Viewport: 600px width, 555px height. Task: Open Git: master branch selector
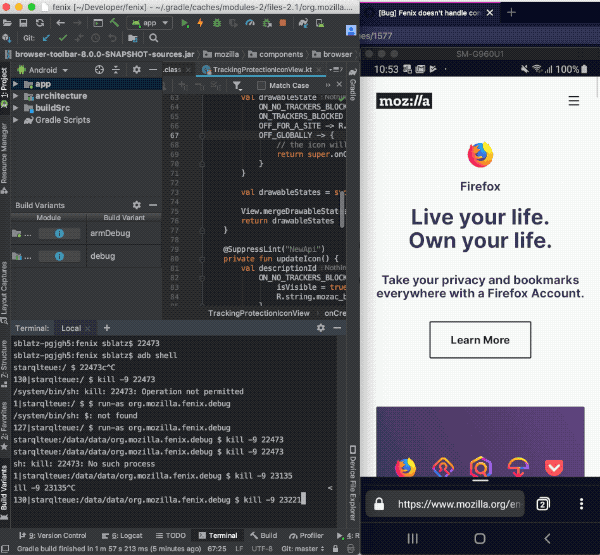coord(303,548)
